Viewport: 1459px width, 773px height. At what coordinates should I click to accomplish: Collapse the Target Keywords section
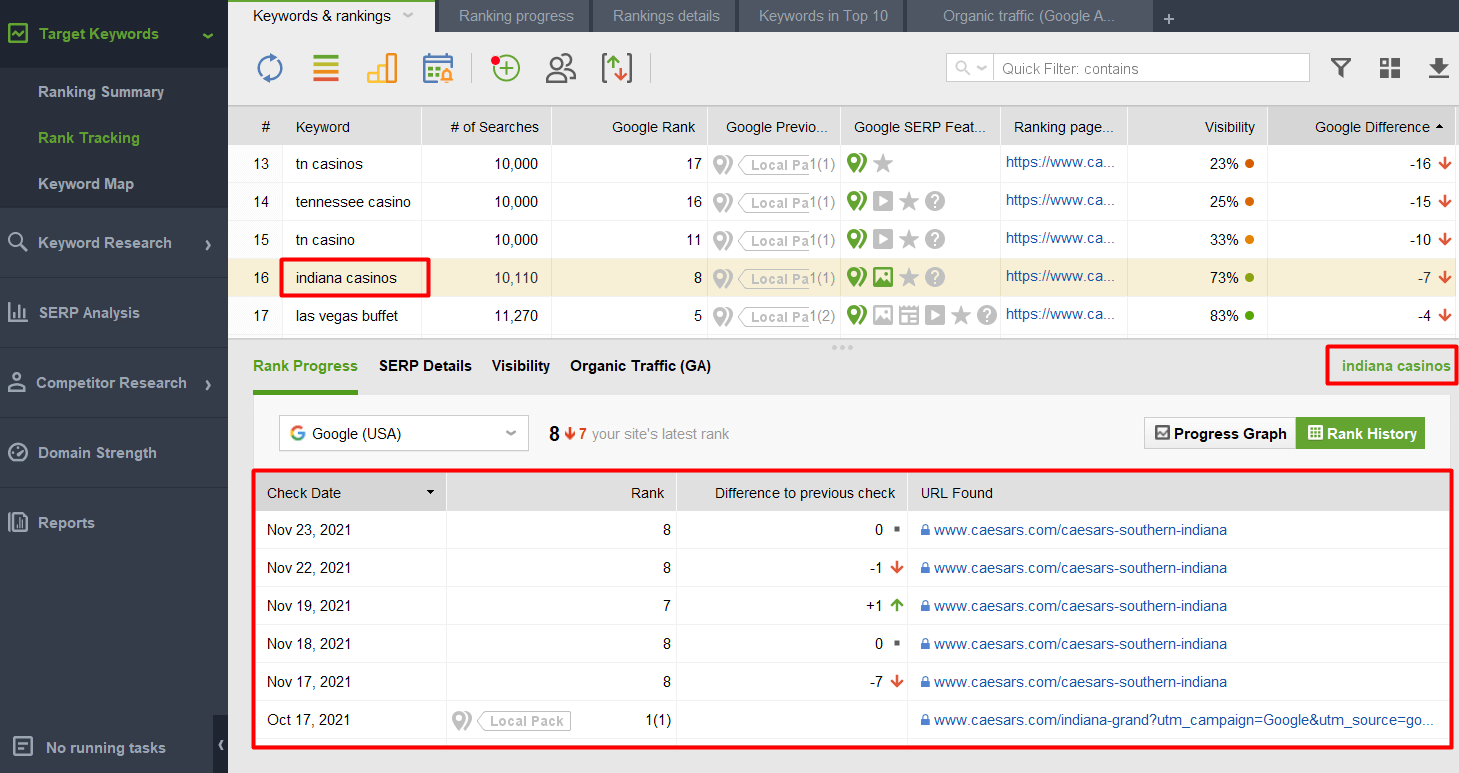(x=207, y=35)
